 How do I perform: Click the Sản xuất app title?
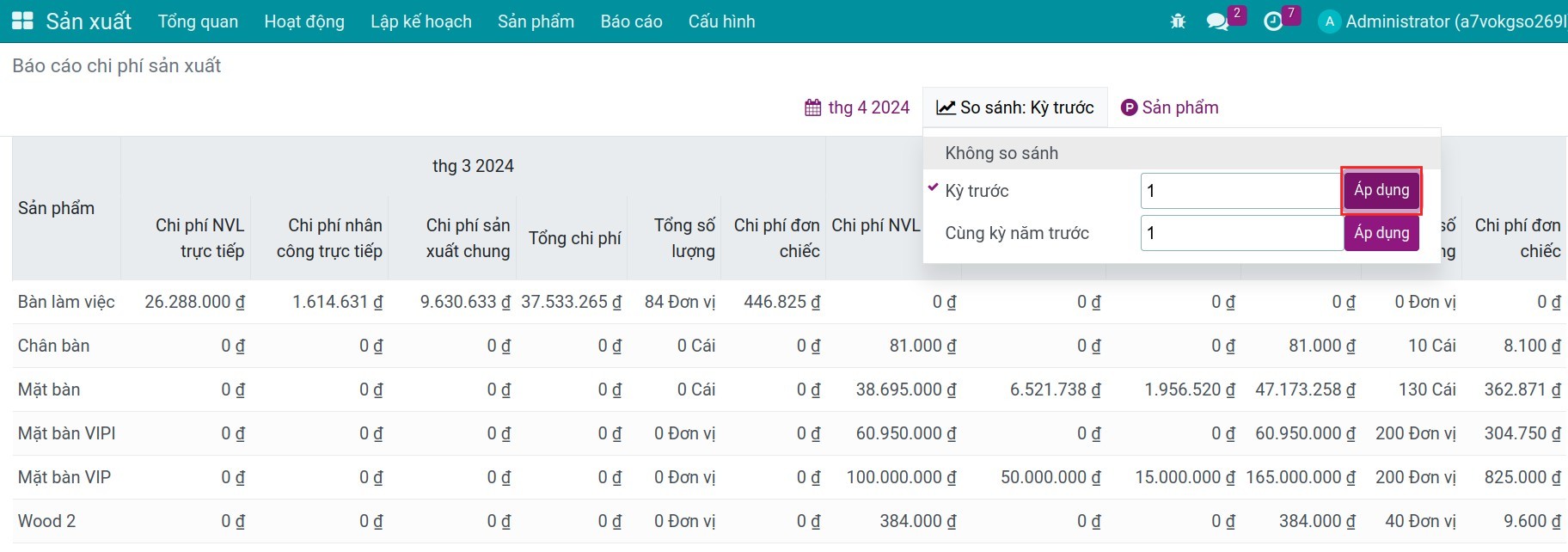coord(89,21)
